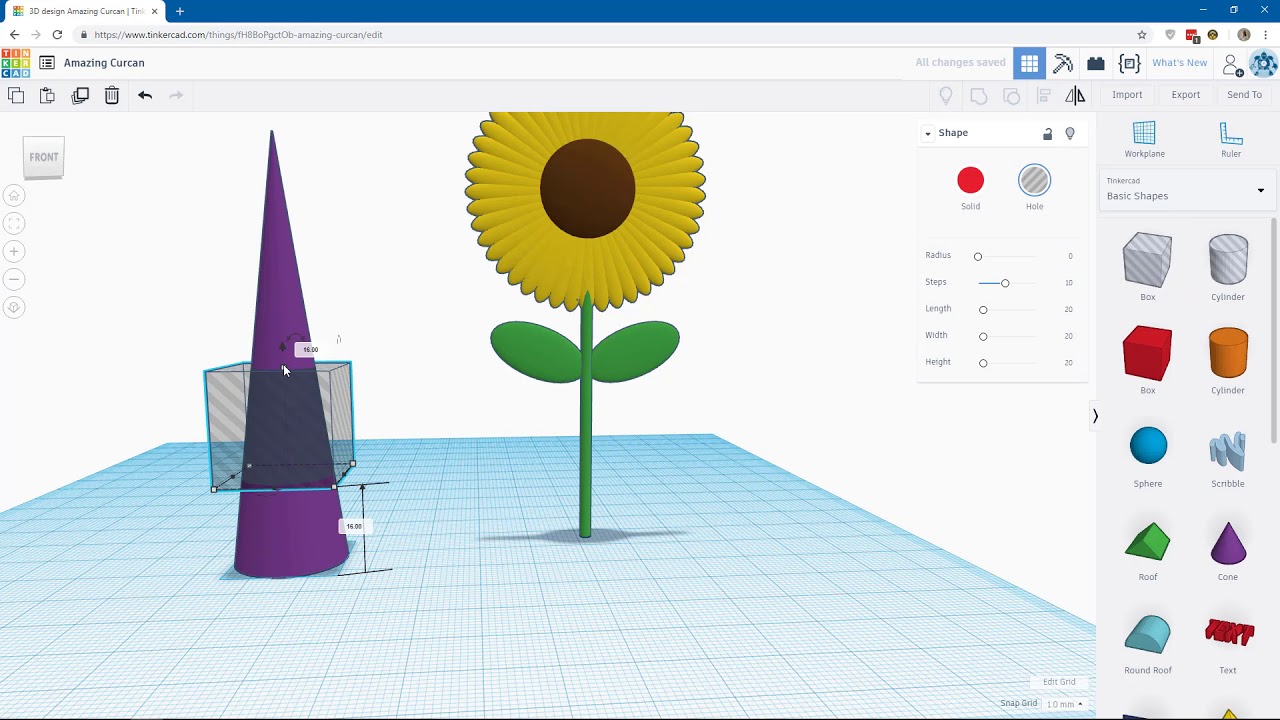Adjust the Steps slider
1280x720 pixels.
click(x=1005, y=283)
